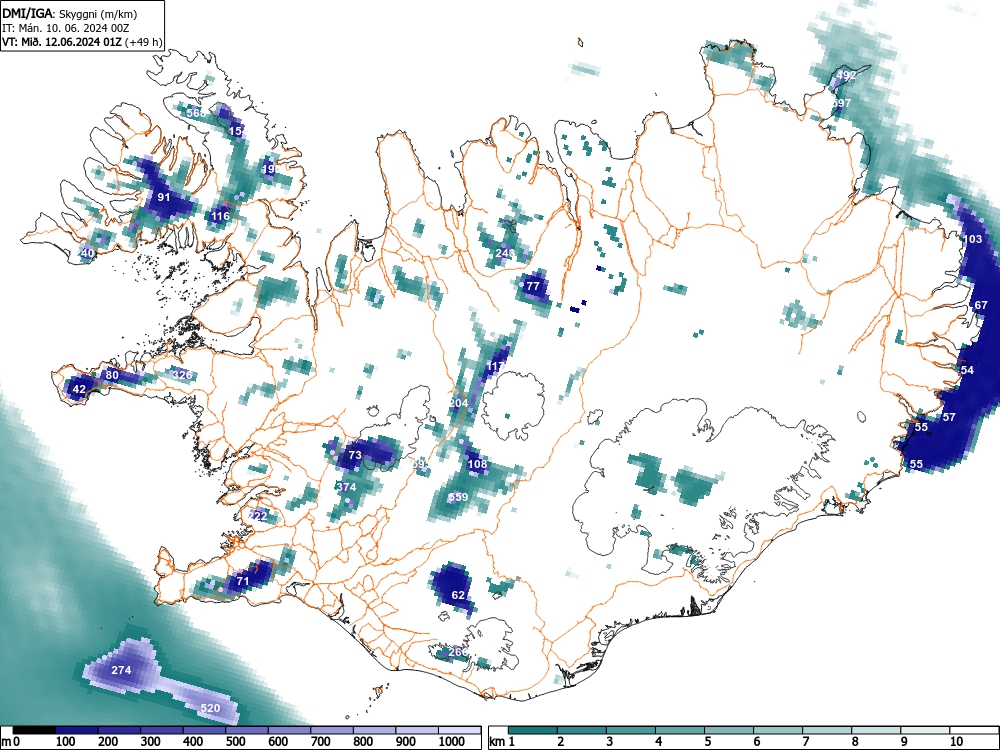Click the visibility value '374' on the map
This screenshot has height=750, width=1000.
point(346,487)
